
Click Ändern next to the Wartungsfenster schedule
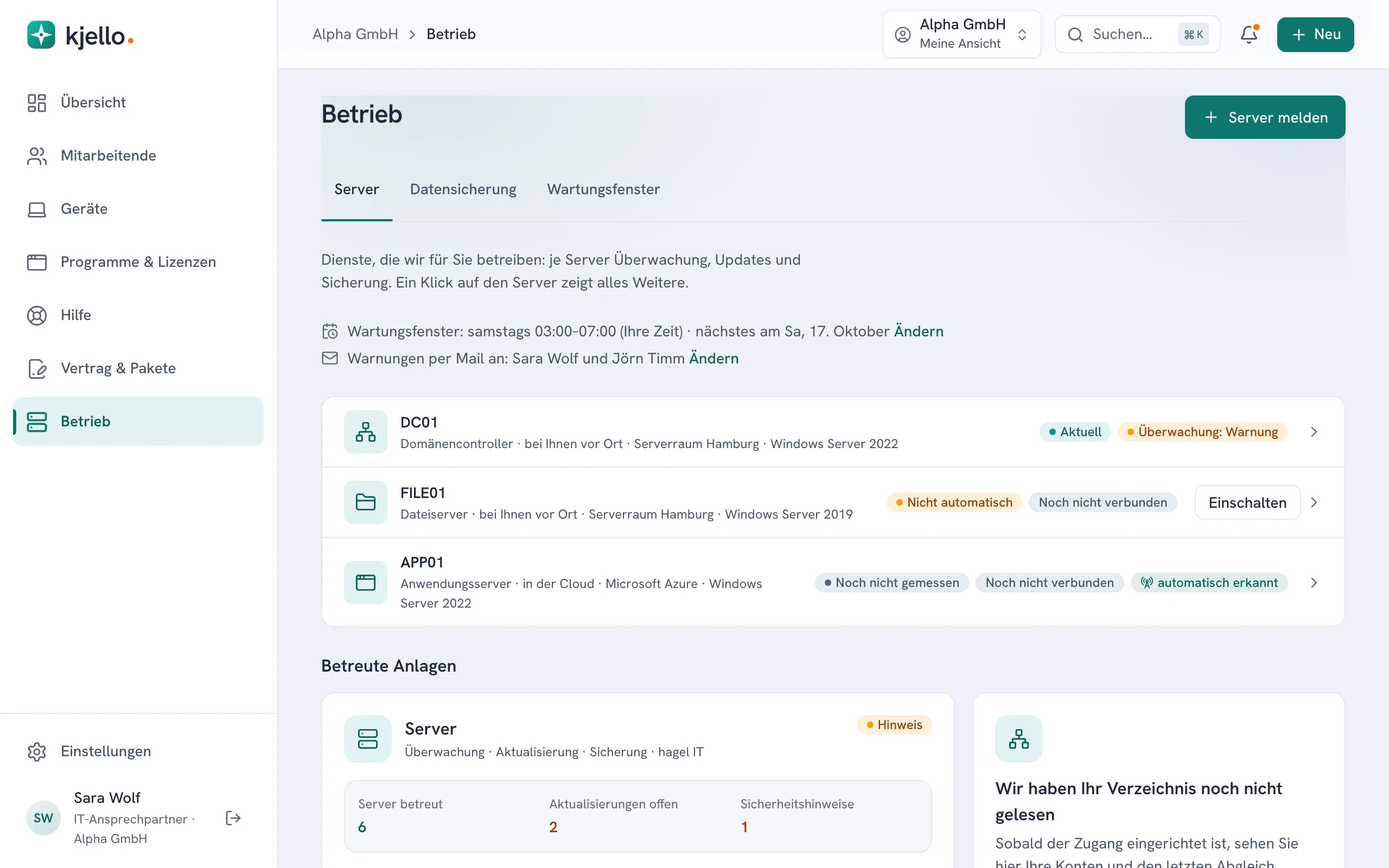tap(919, 331)
